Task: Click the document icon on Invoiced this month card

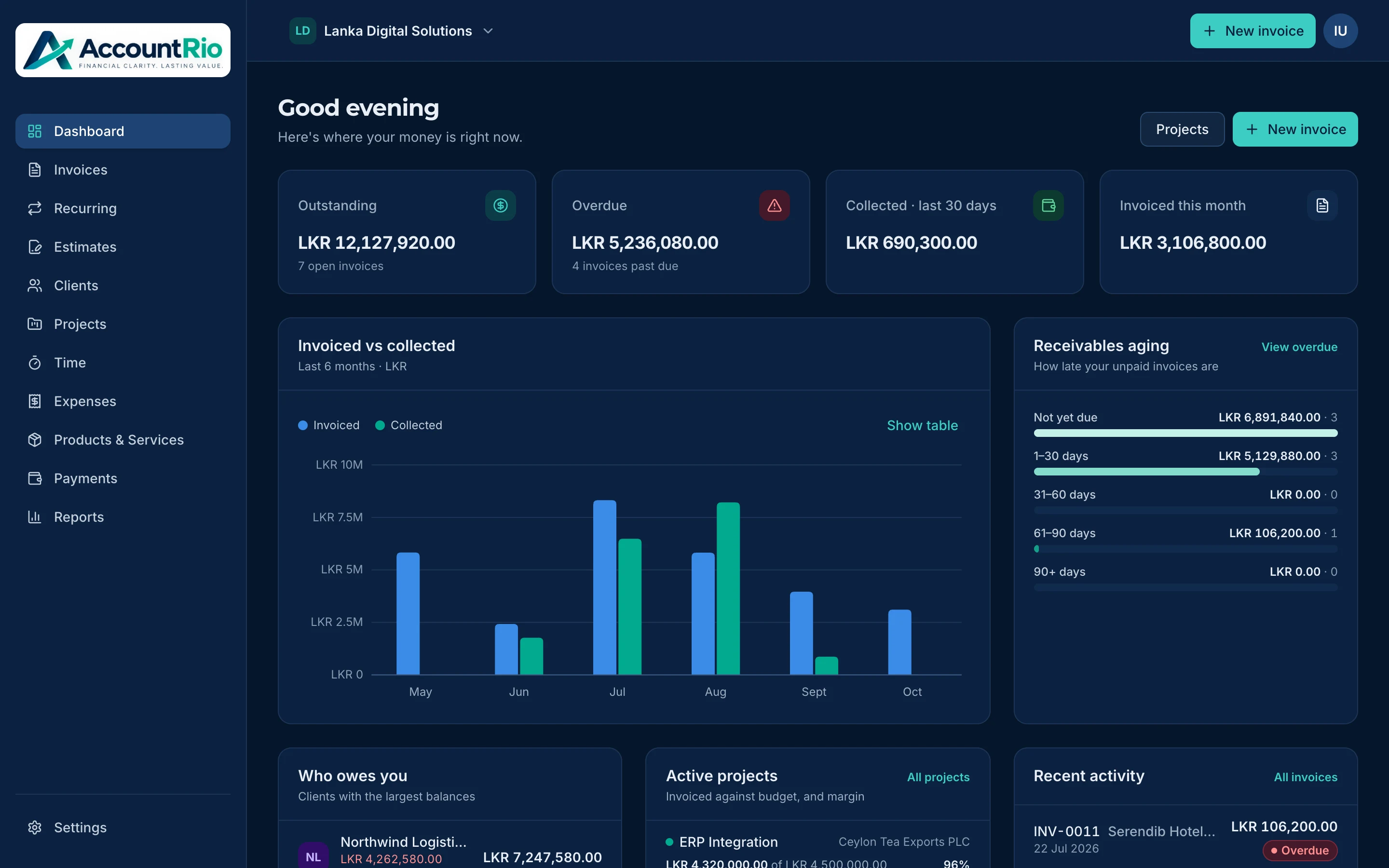Action: coord(1322,205)
